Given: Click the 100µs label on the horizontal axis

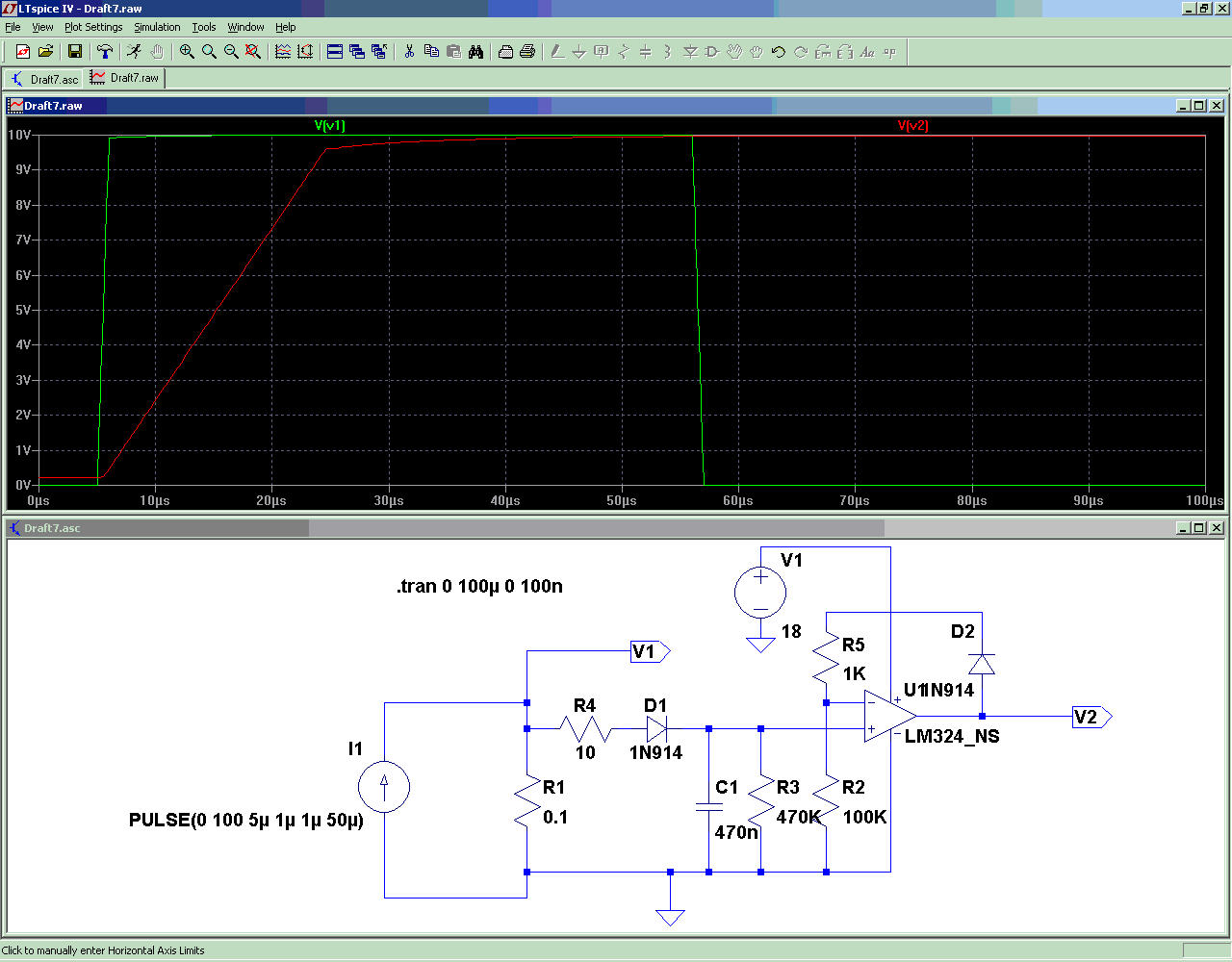Looking at the screenshot, I should pos(1204,500).
